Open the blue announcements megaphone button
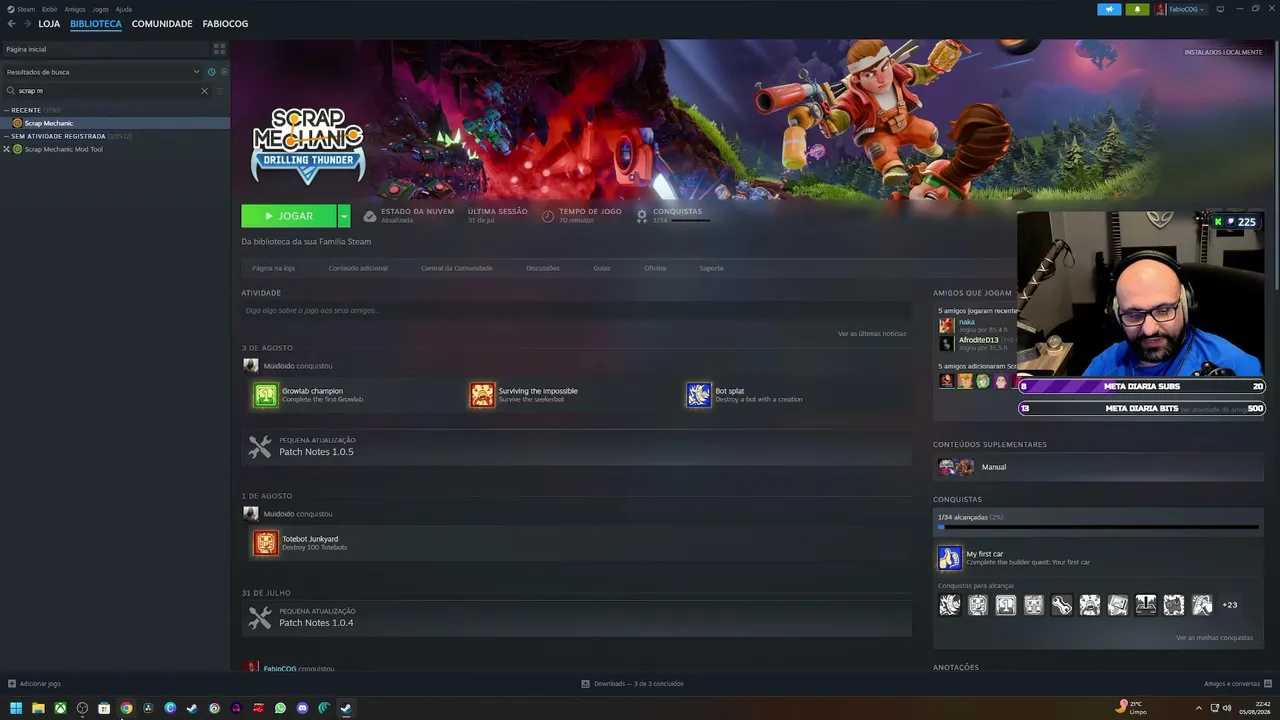1280x720 pixels. pos(1109,9)
